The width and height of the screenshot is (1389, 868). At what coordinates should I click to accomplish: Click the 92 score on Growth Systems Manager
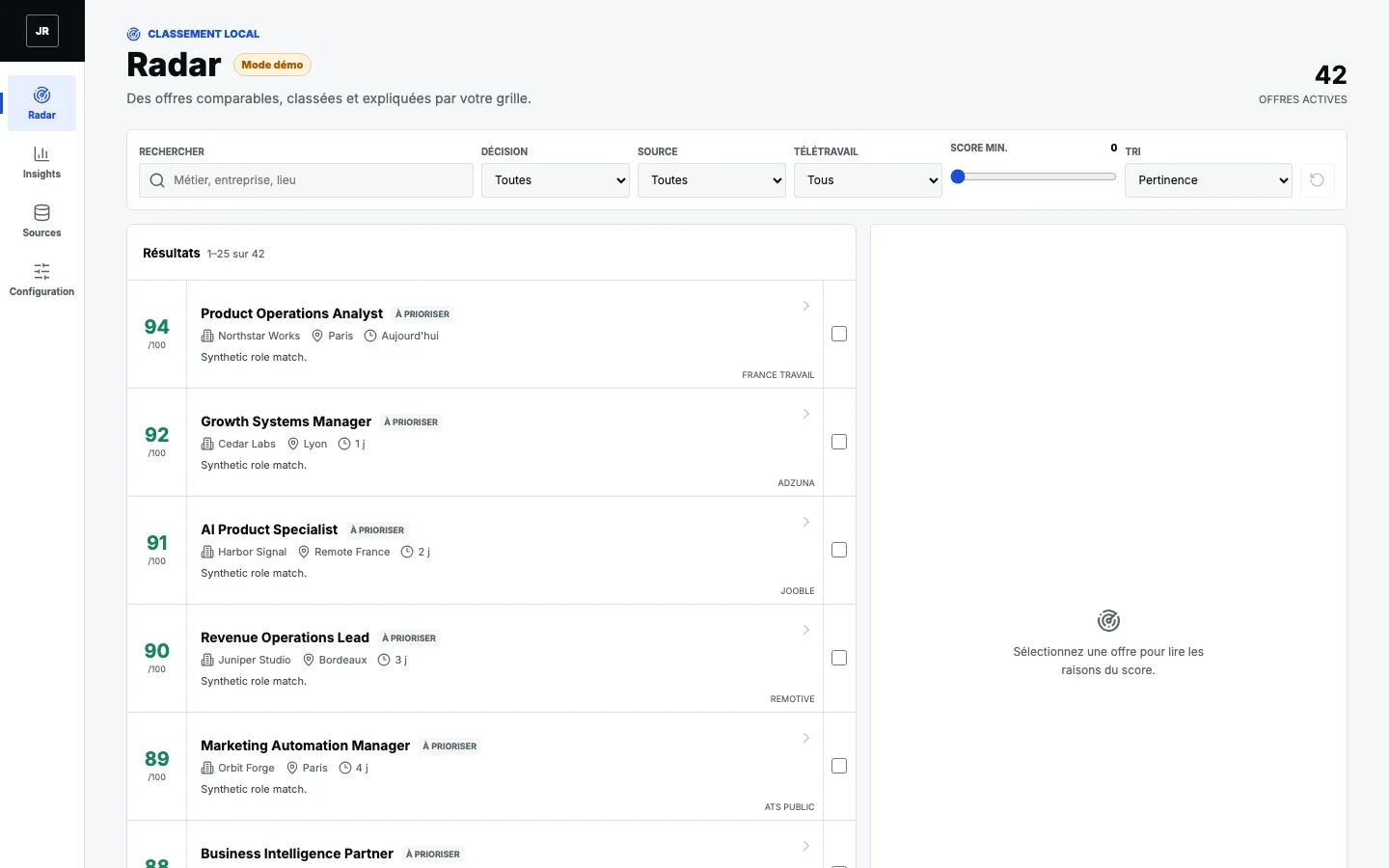[x=156, y=435]
